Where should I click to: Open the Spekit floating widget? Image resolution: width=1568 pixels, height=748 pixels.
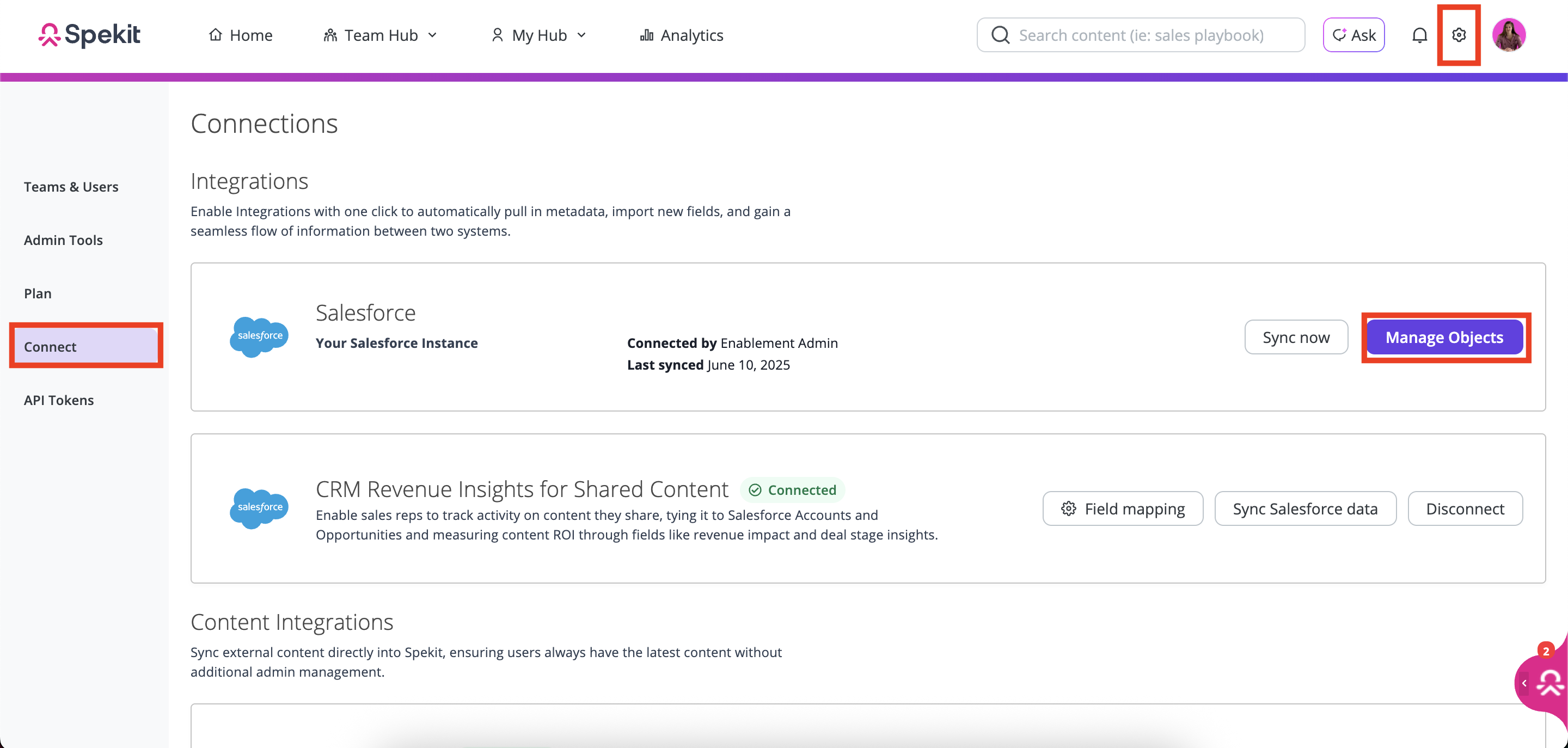[1549, 683]
